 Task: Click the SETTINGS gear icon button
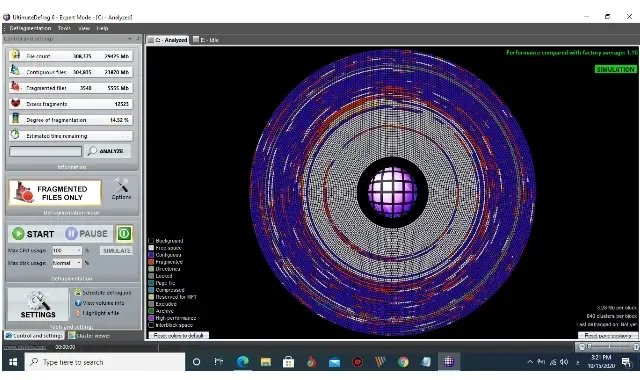(38, 304)
